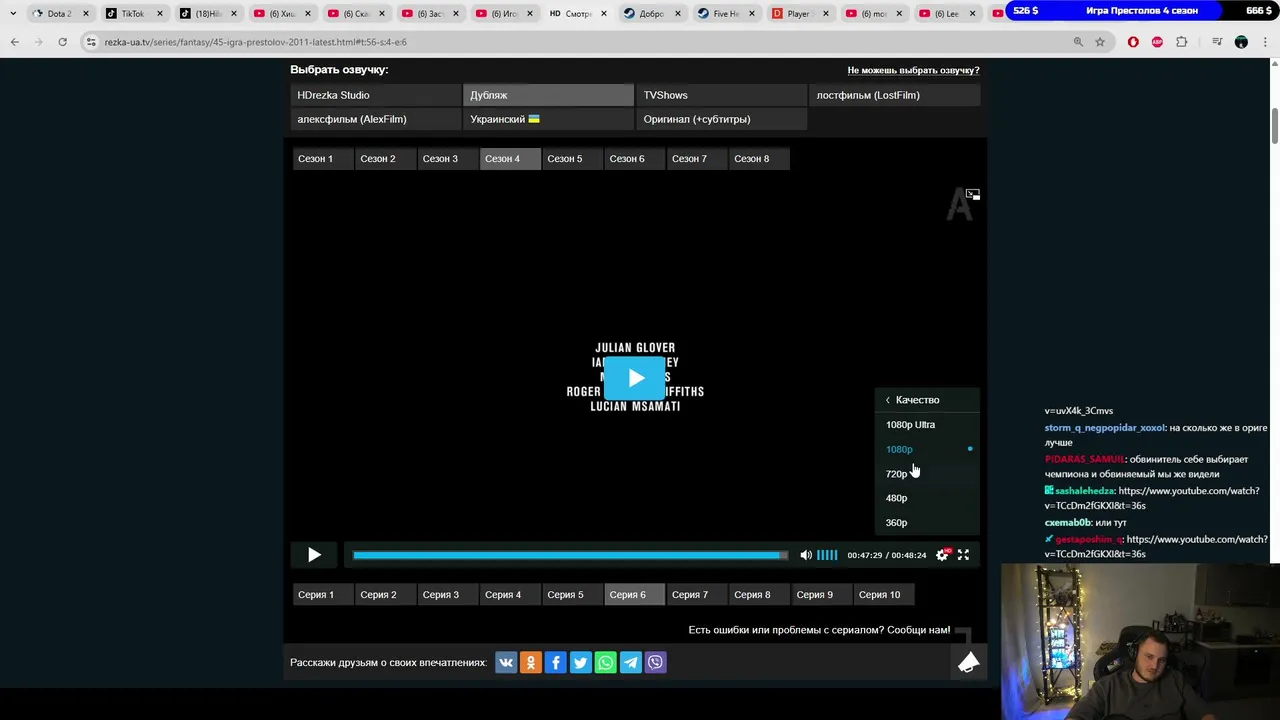Share via the Odnoklassniki icon
The image size is (1280, 720).
(x=531, y=662)
